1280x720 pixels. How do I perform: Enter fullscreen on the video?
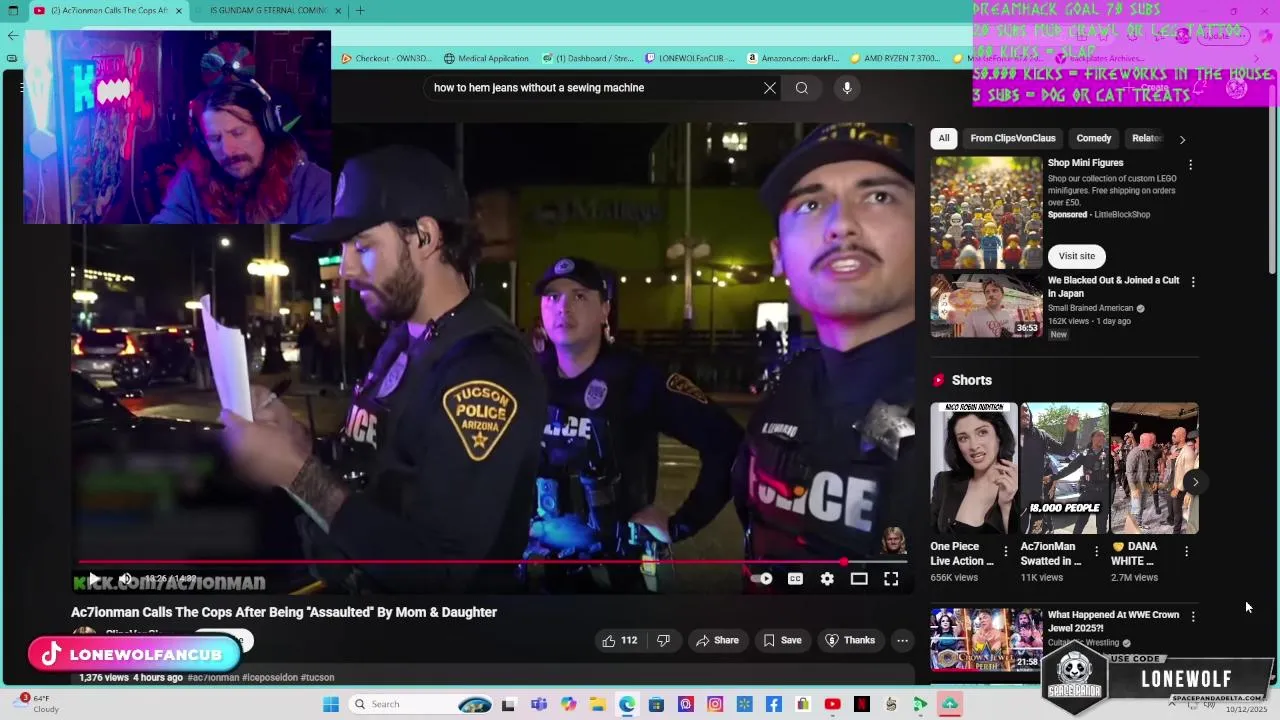(x=891, y=579)
